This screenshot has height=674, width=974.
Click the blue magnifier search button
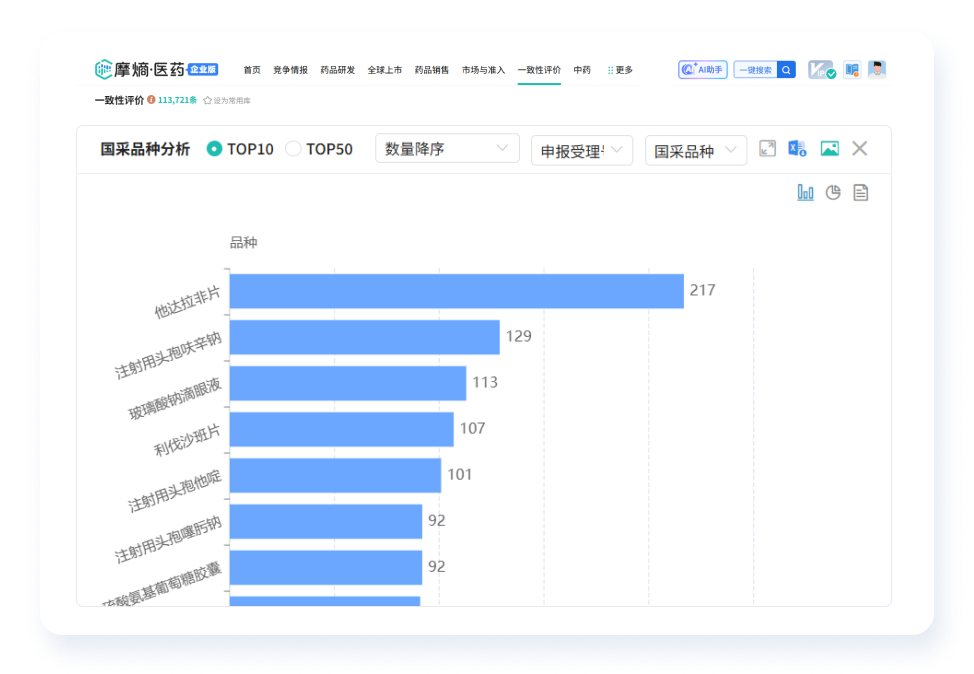(x=786, y=70)
